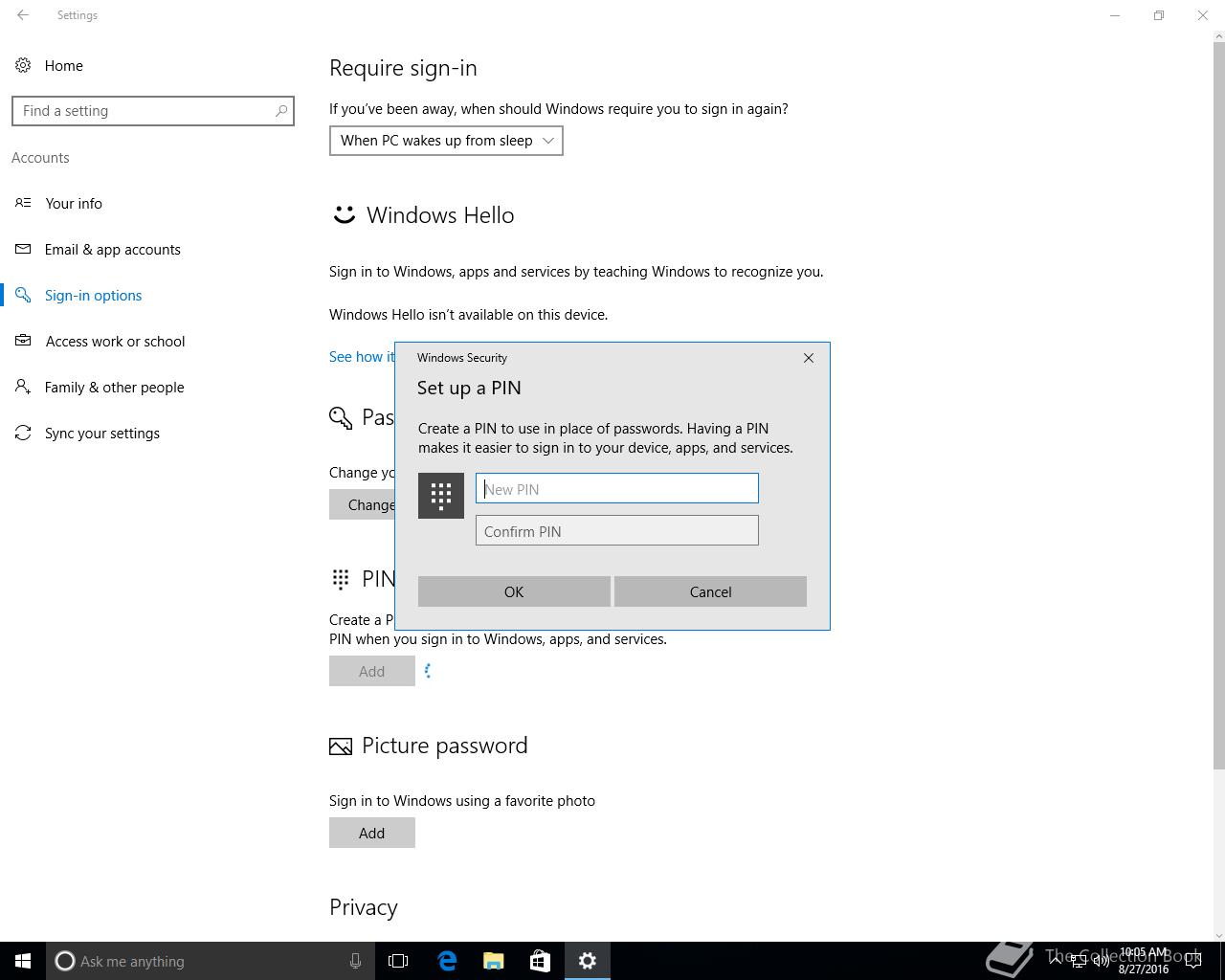Launch Microsoft Edge from the taskbar

coord(446,961)
